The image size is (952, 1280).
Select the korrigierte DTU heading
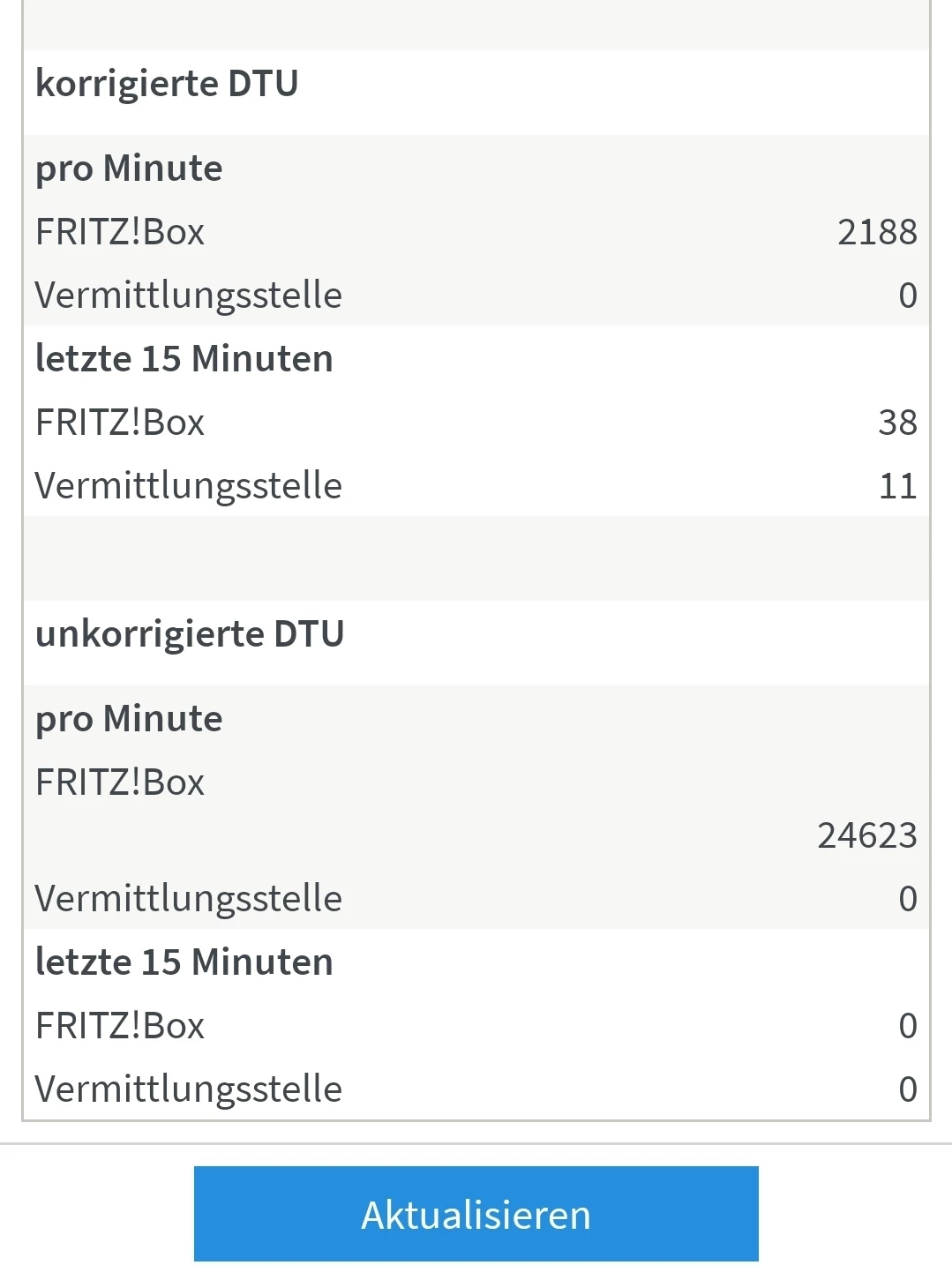coord(167,84)
